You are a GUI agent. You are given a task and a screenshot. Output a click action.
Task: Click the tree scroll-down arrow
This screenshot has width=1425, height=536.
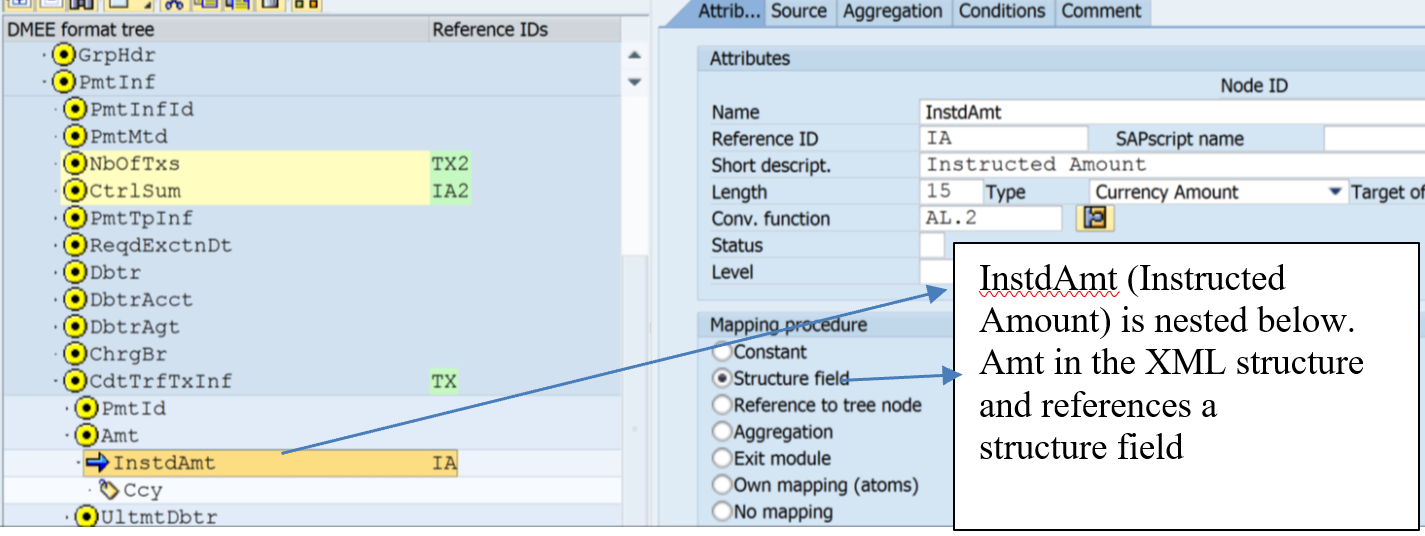[x=634, y=82]
